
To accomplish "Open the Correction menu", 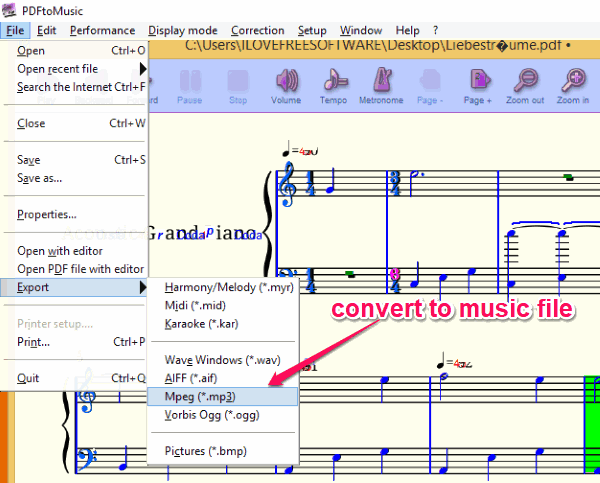I will pos(258,31).
